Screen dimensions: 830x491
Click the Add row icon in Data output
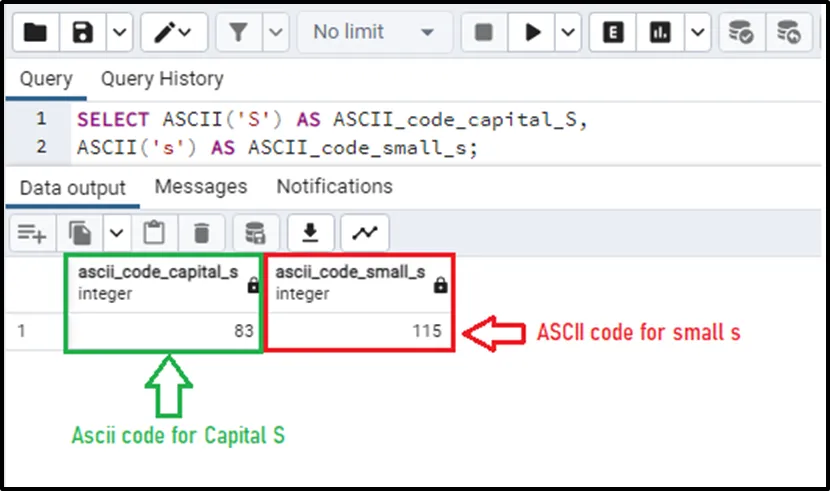tap(32, 233)
